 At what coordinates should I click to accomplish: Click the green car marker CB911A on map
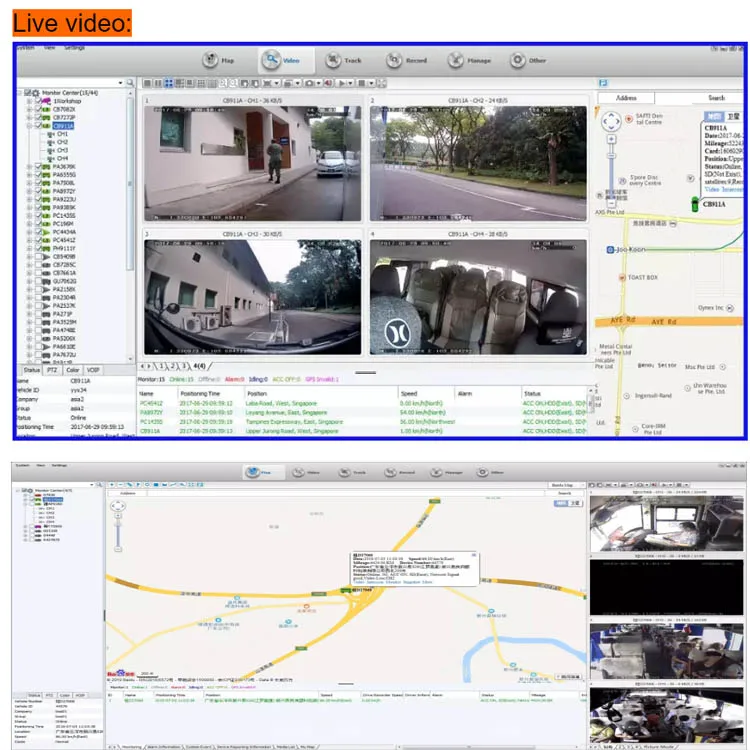click(694, 204)
